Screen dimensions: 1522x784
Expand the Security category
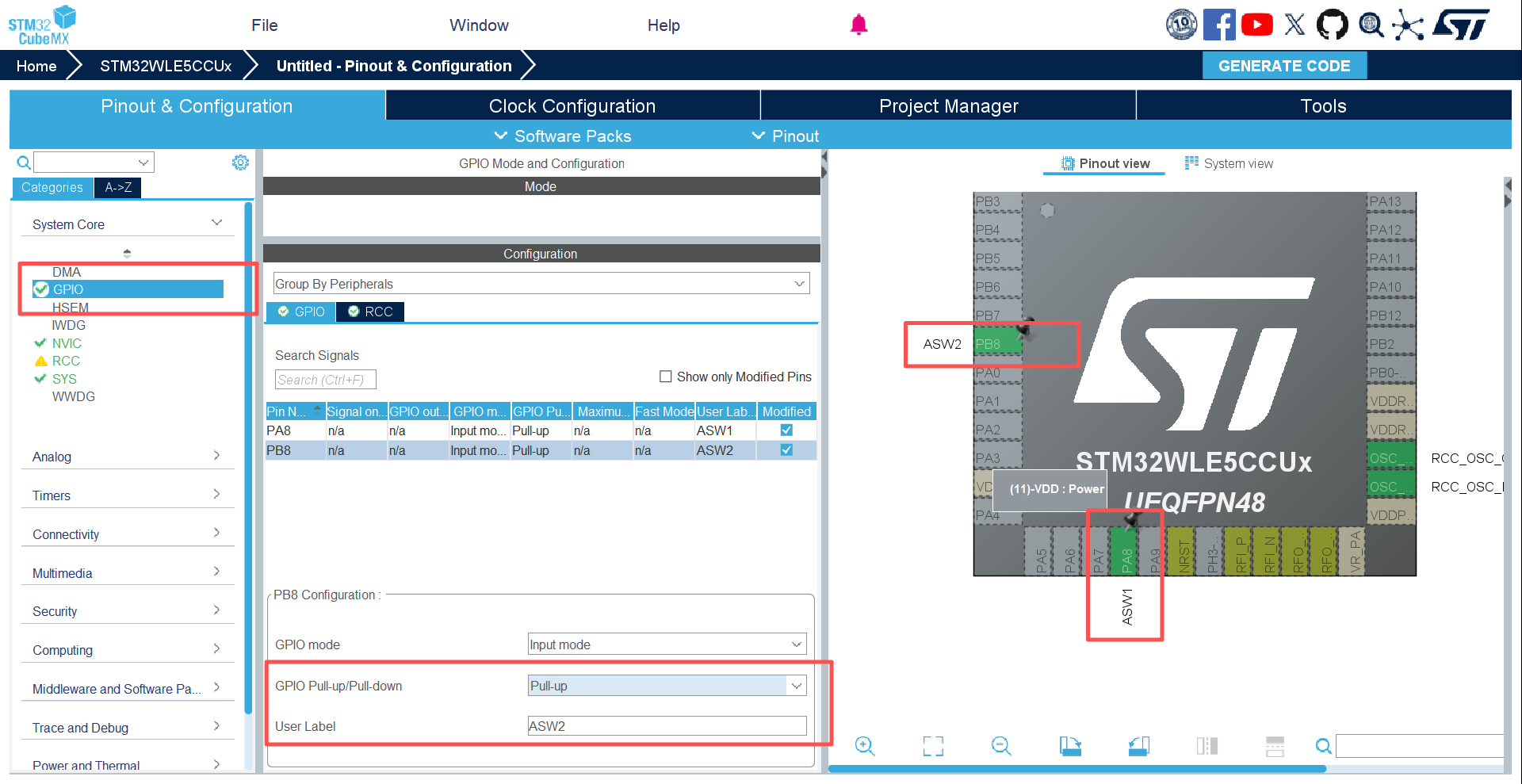pos(216,610)
